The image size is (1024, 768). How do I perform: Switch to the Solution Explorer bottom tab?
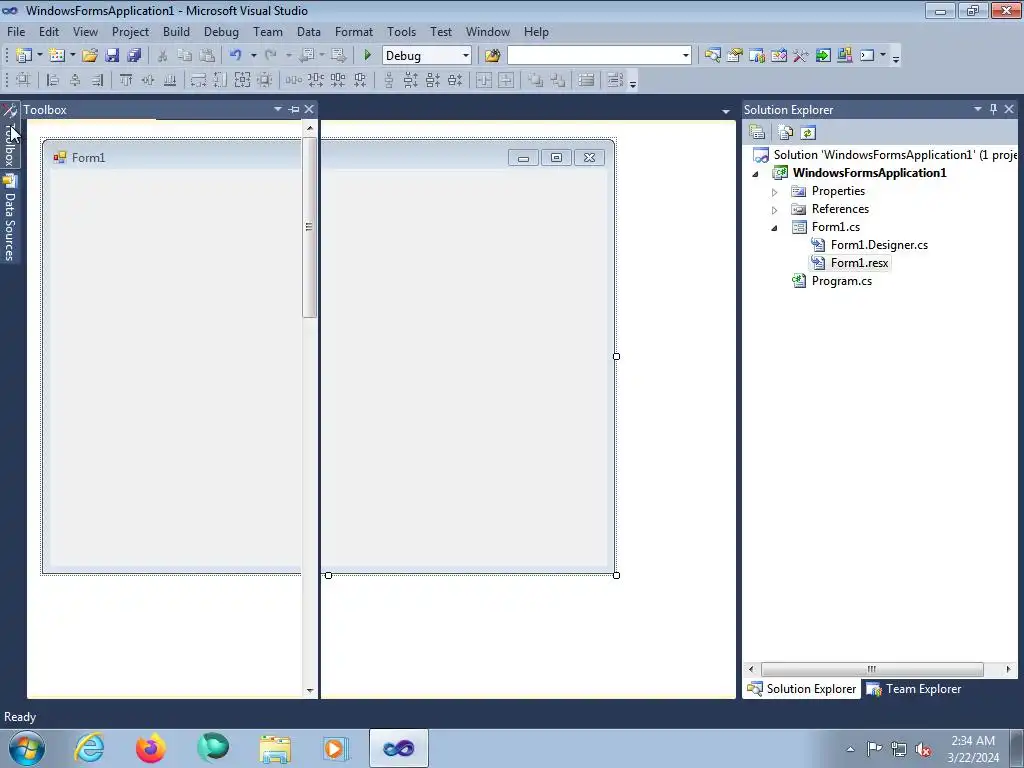[802, 688]
